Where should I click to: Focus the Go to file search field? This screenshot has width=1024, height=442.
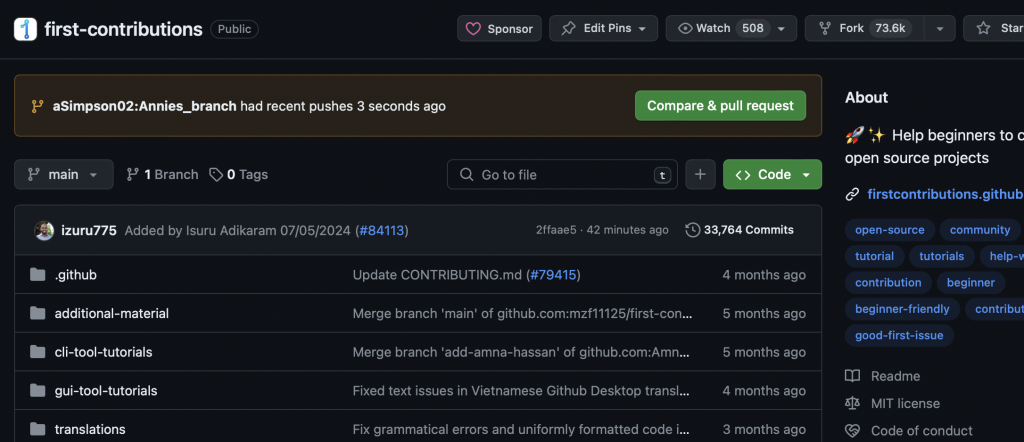(562, 174)
